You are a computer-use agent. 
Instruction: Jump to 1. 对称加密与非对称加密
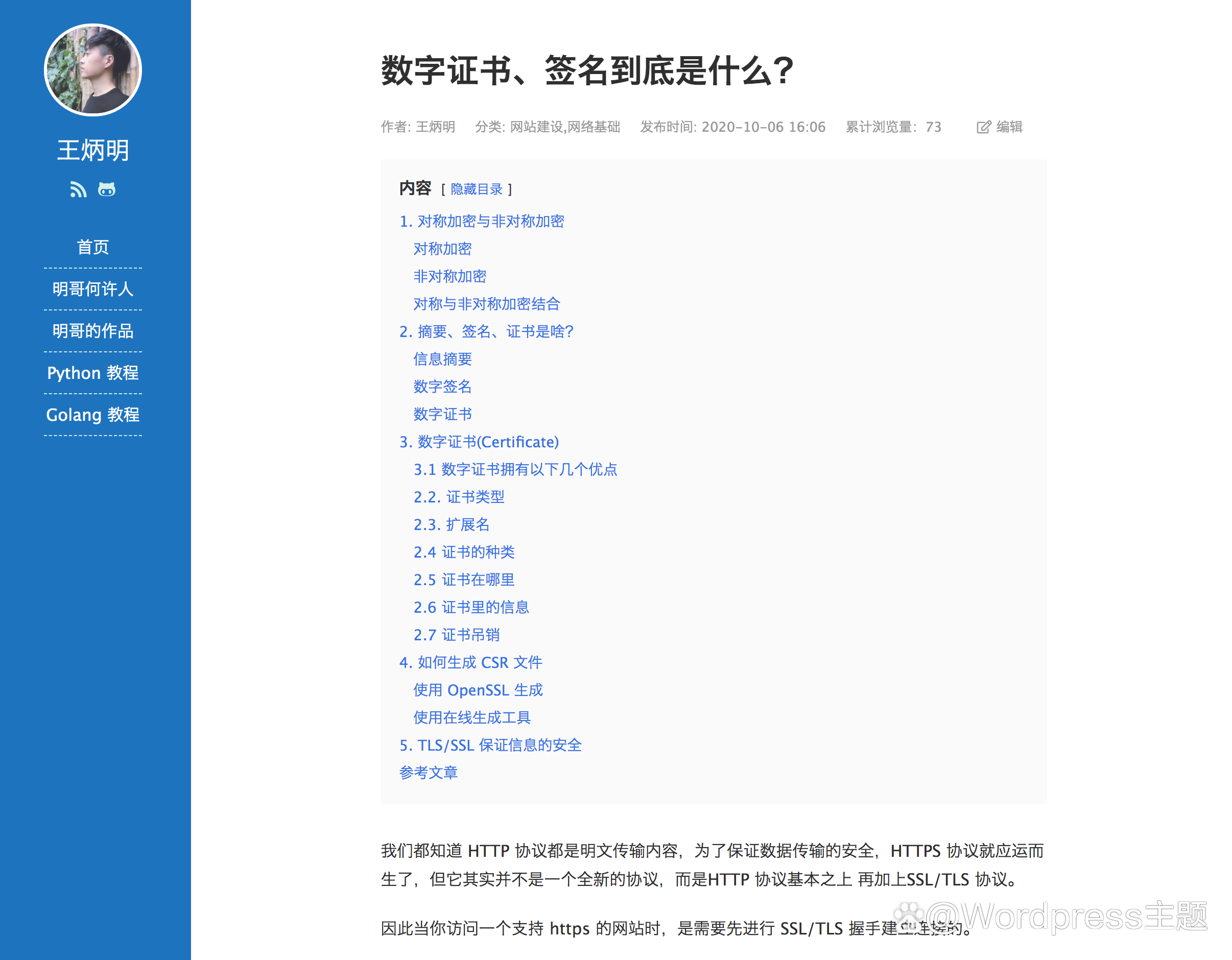pyautogui.click(x=482, y=221)
